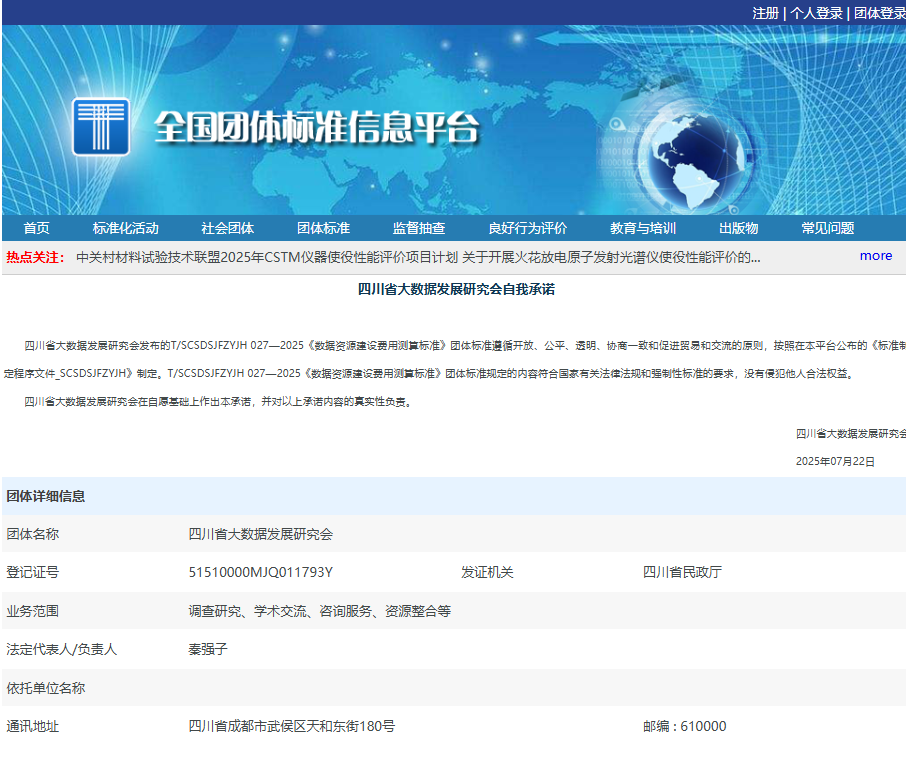Click the platform logo icon in banner
Image resolution: width=906 pixels, height=761 pixels.
pos(101,126)
